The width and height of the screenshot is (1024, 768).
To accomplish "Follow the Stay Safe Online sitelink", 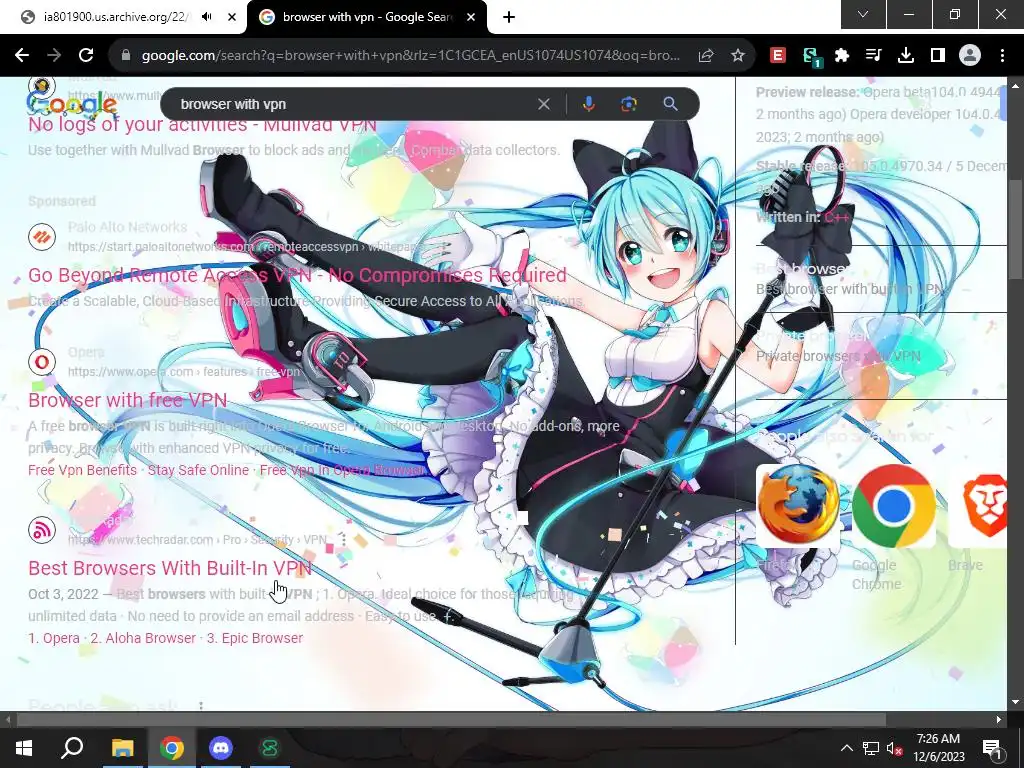I will [198, 470].
